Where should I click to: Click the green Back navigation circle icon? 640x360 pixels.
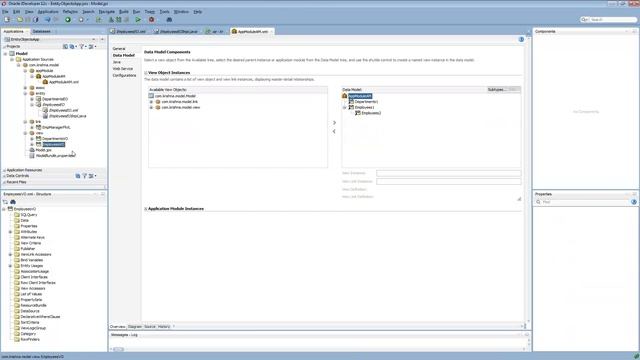[68, 20]
